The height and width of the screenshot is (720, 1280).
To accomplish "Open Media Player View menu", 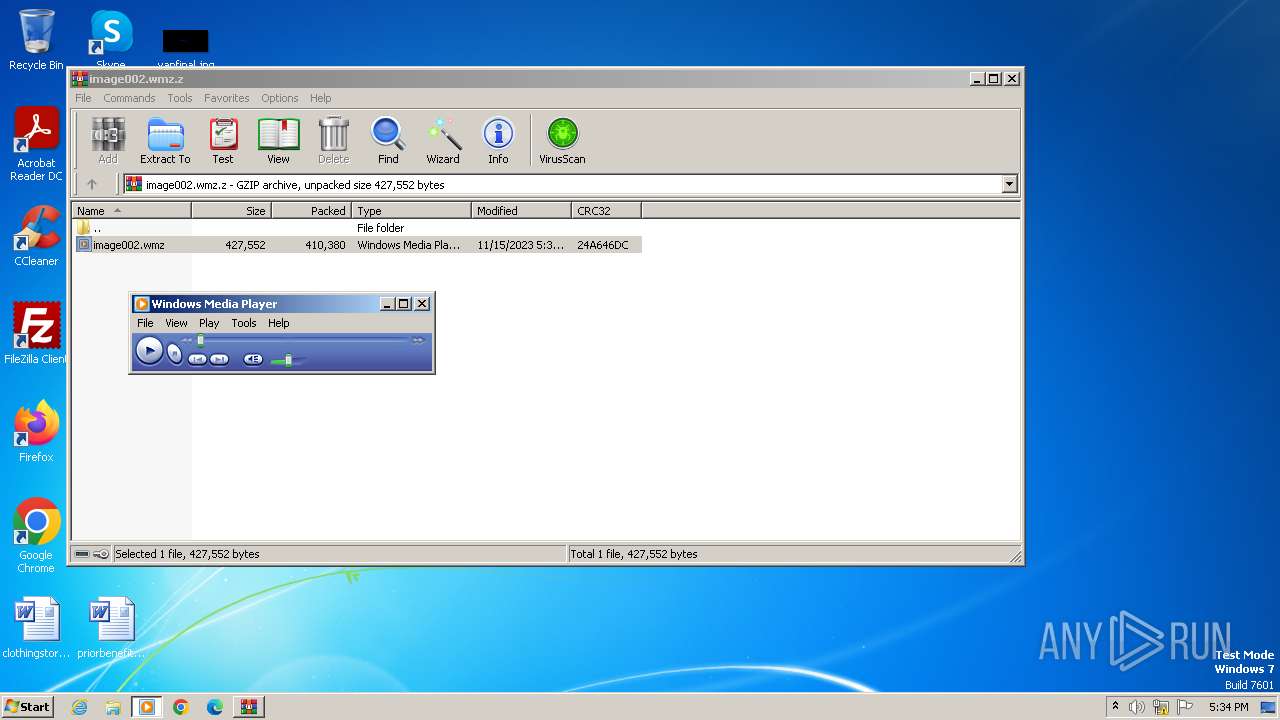I will pos(176,323).
